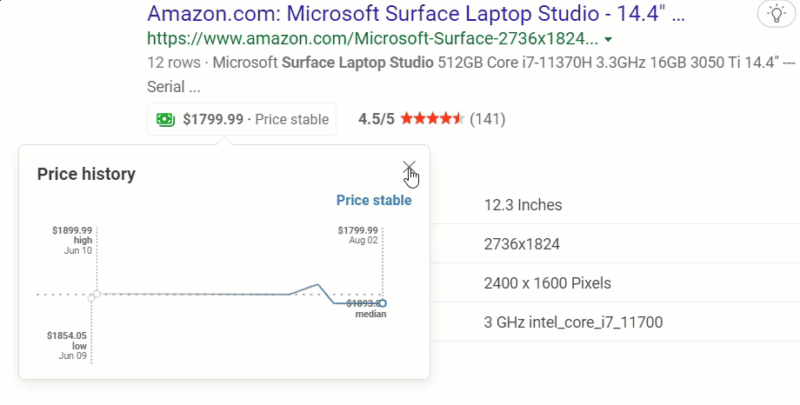Click the Jun 10 high point marker
Viewport: 800px width, 405px height.
click(x=93, y=296)
